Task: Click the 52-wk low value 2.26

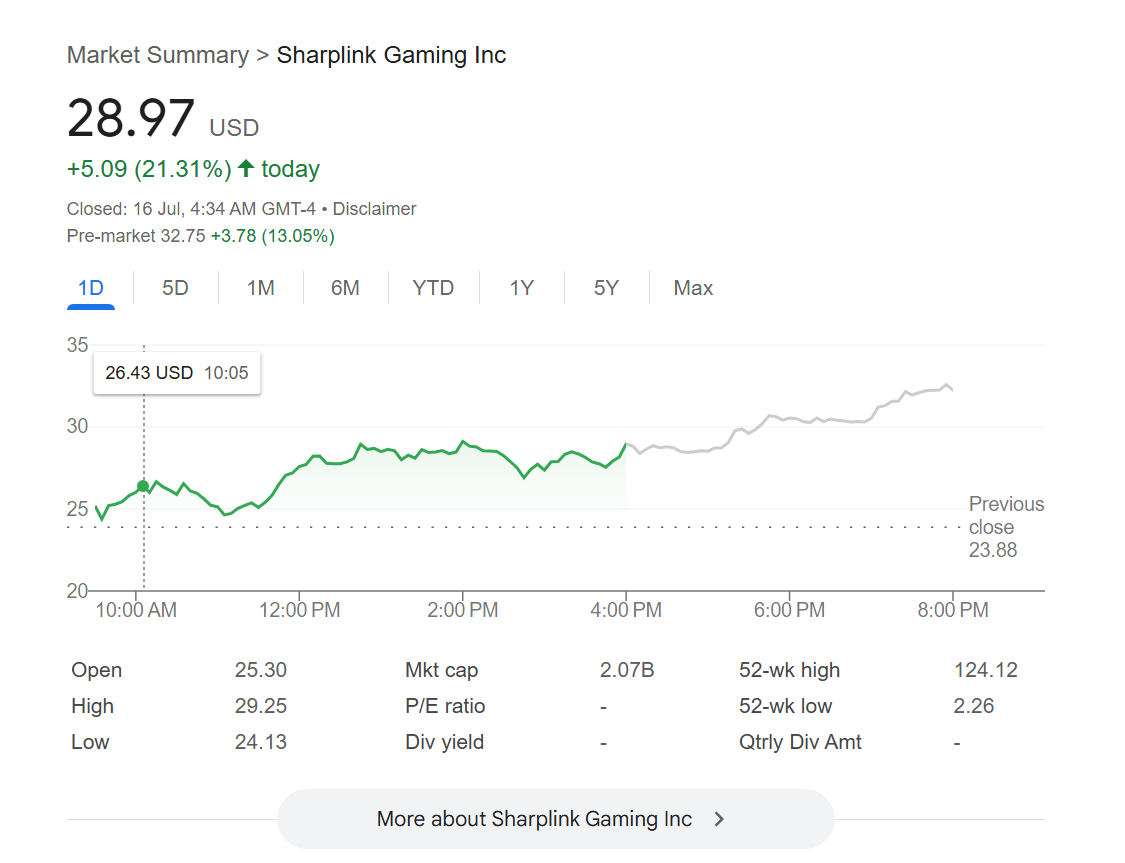Action: 974,705
